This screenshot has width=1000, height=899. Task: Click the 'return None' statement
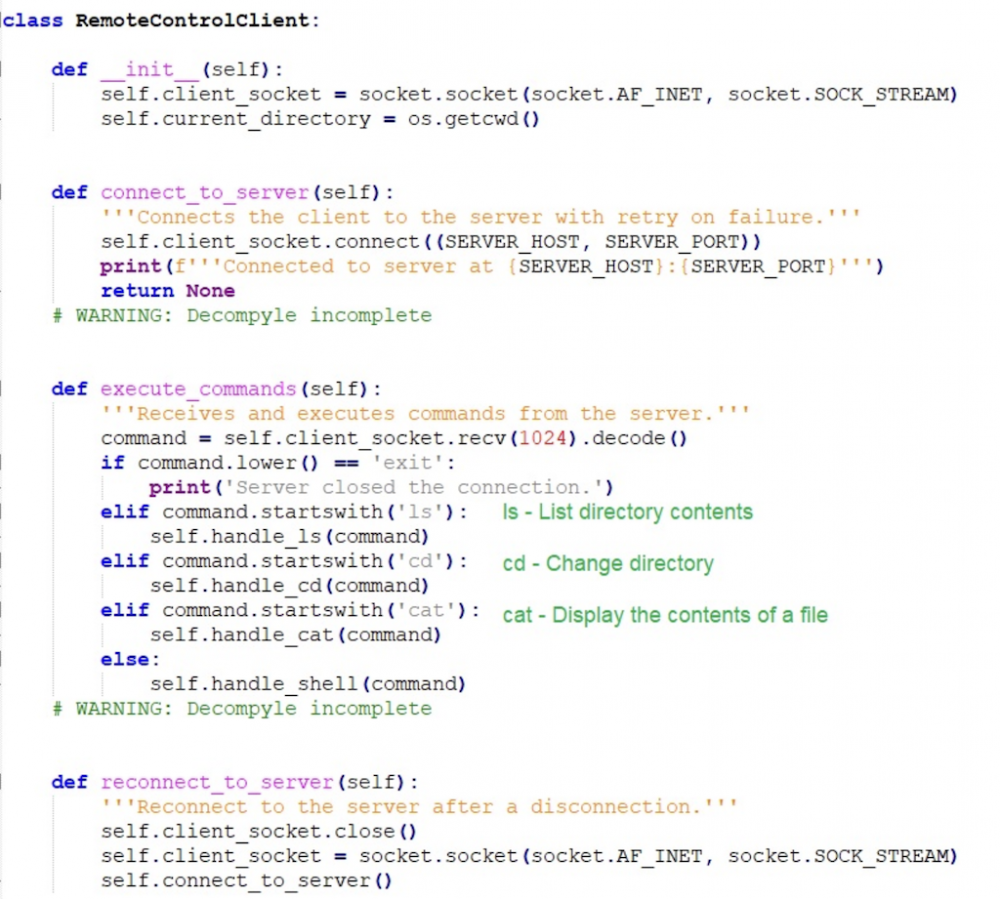pos(167,291)
